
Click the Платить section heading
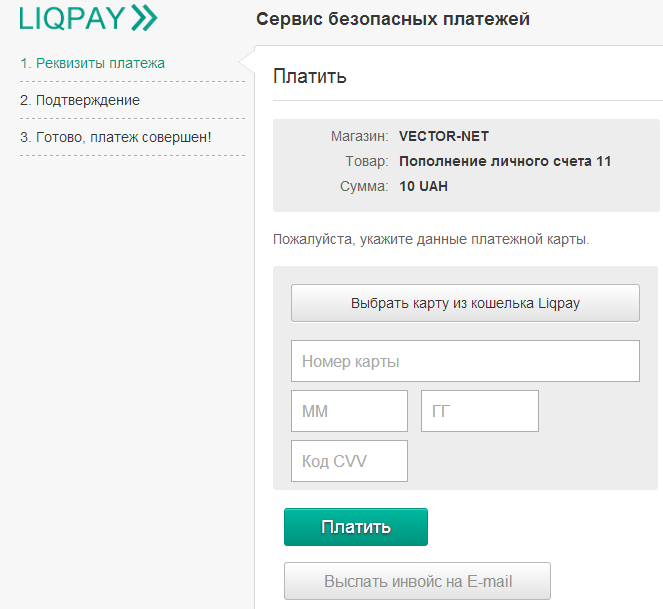pyautogui.click(x=309, y=76)
